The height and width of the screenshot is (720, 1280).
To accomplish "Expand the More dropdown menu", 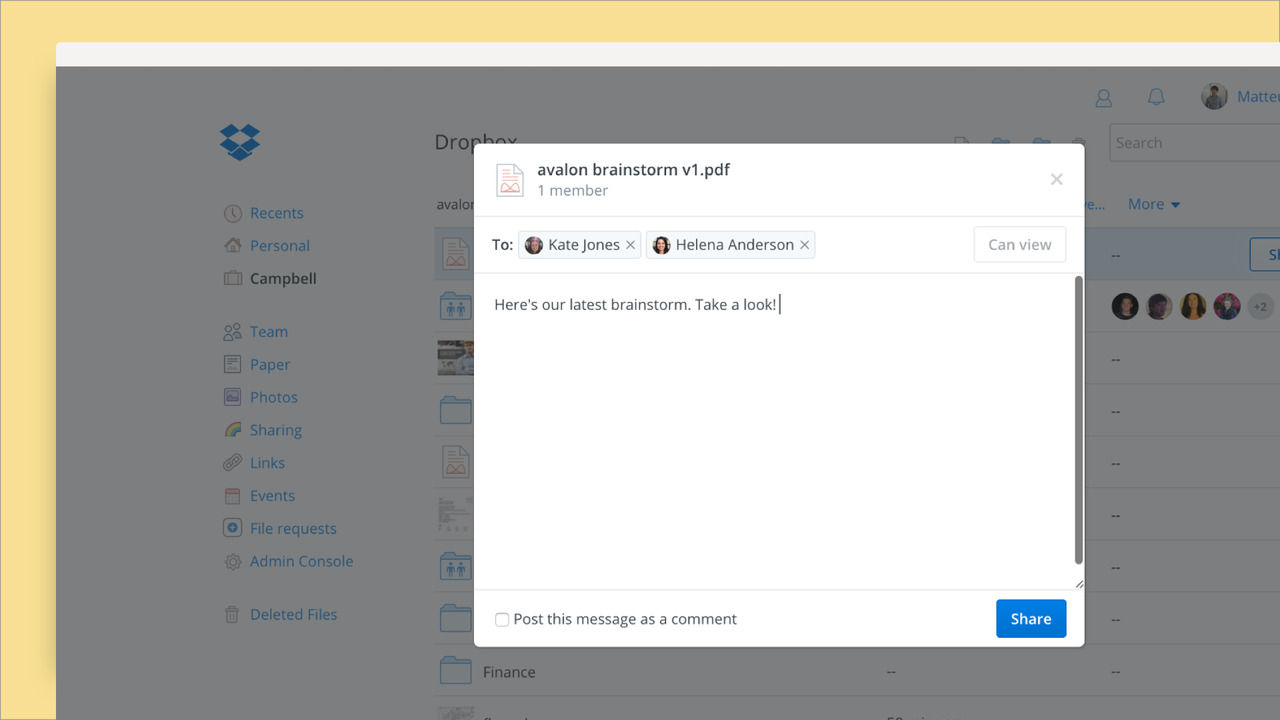I will [x=1154, y=204].
